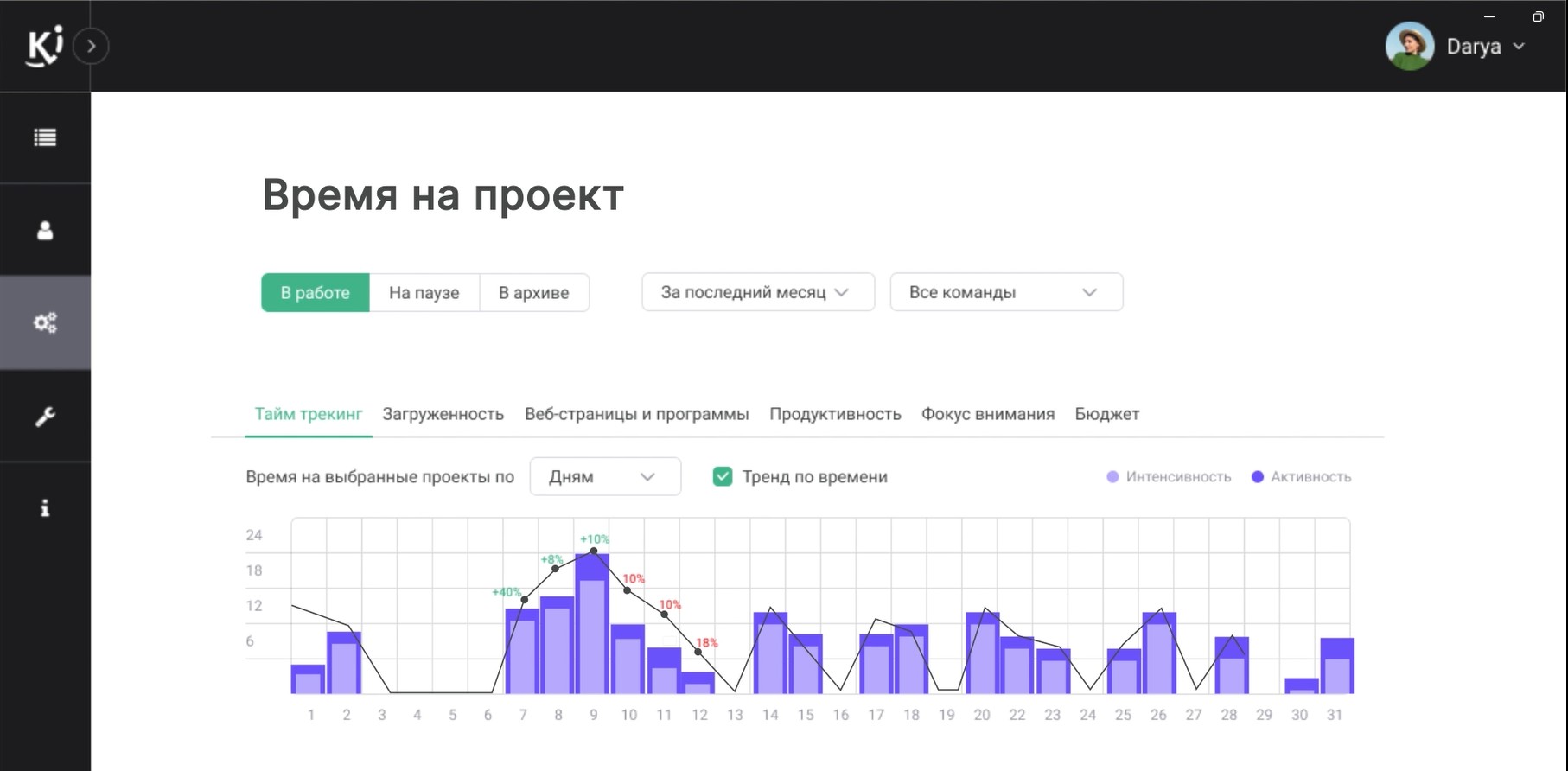Click the Время на проект heading
Image resolution: width=1568 pixels, height=771 pixels.
[x=443, y=194]
